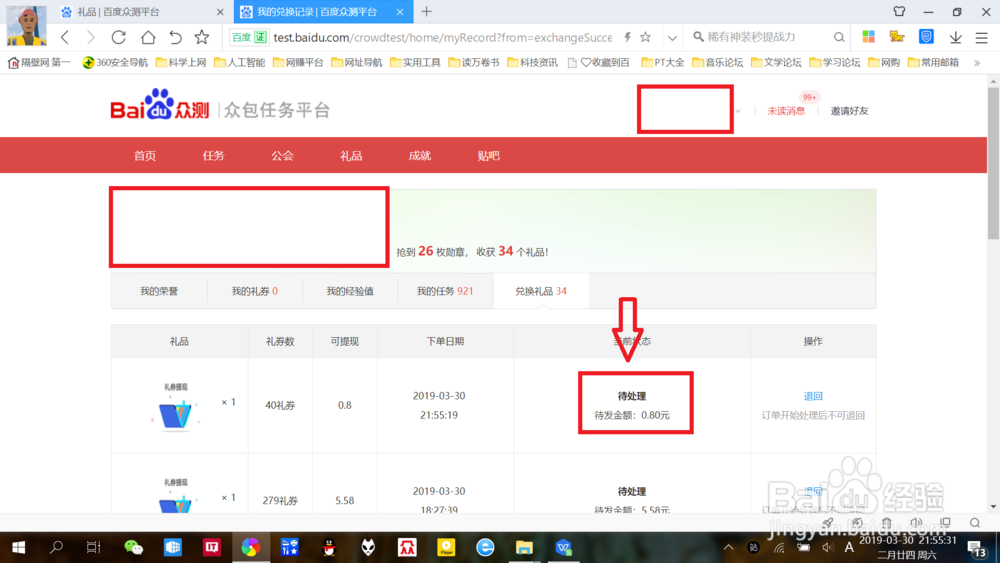Open 音乐论坛 bookmark folder

point(717,62)
